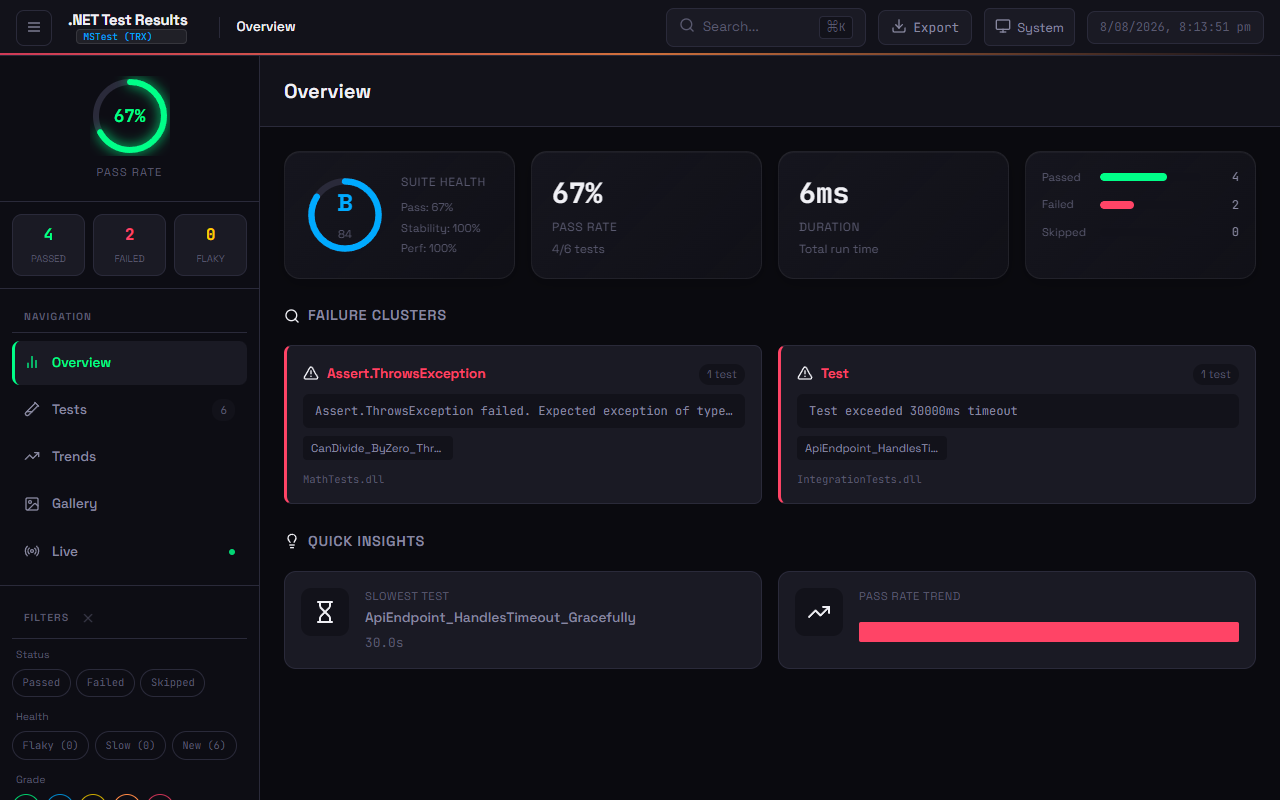Click the Overview bar chart icon
The width and height of the screenshot is (1280, 800).
pyautogui.click(x=32, y=362)
